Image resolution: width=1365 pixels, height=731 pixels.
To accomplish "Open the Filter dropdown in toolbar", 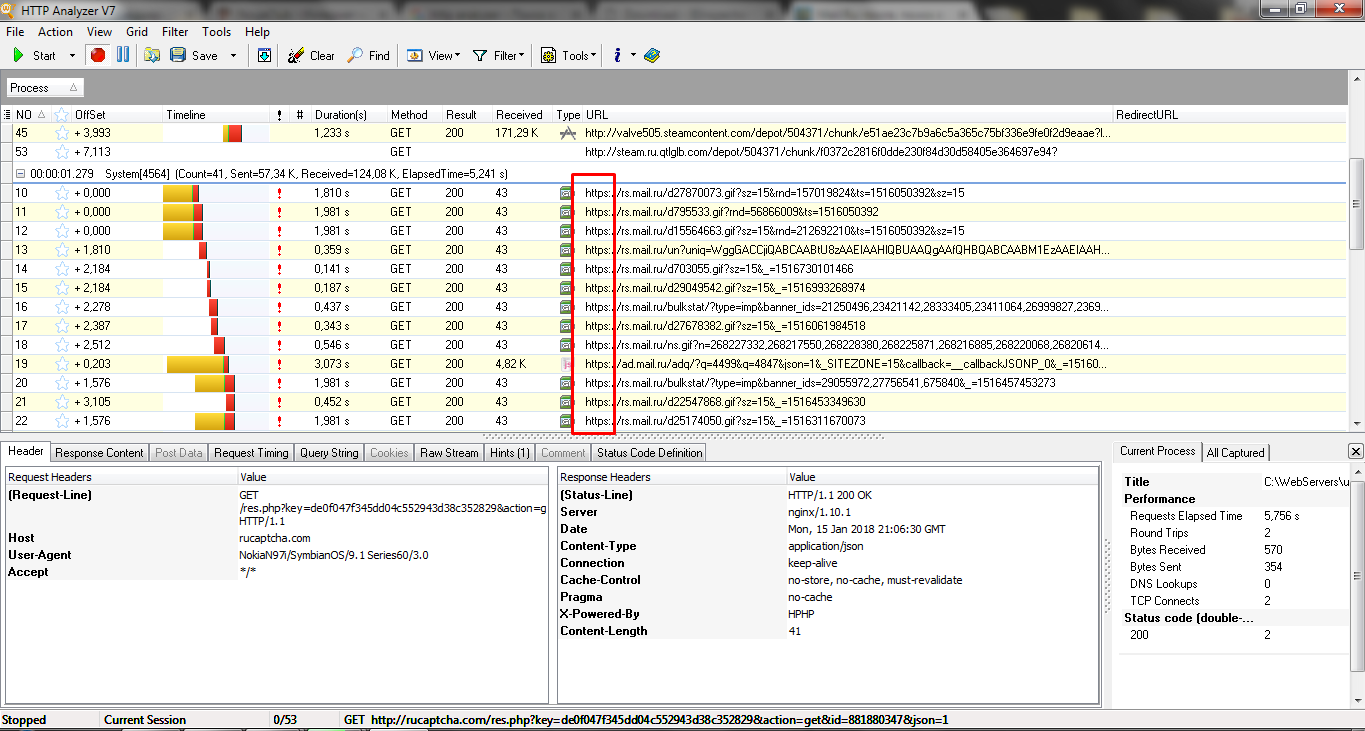I will (498, 56).
